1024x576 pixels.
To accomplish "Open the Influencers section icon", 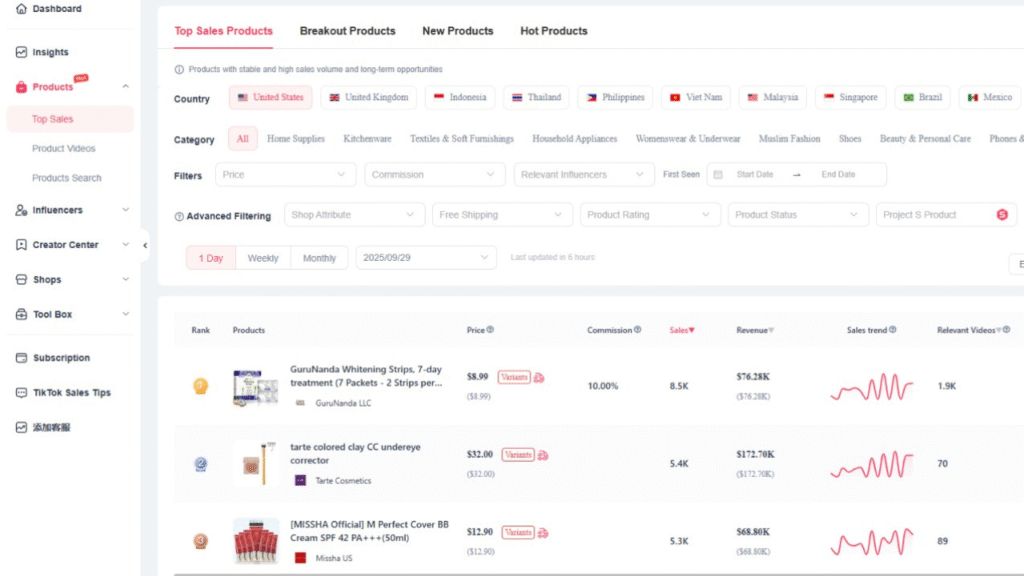I will pos(22,210).
